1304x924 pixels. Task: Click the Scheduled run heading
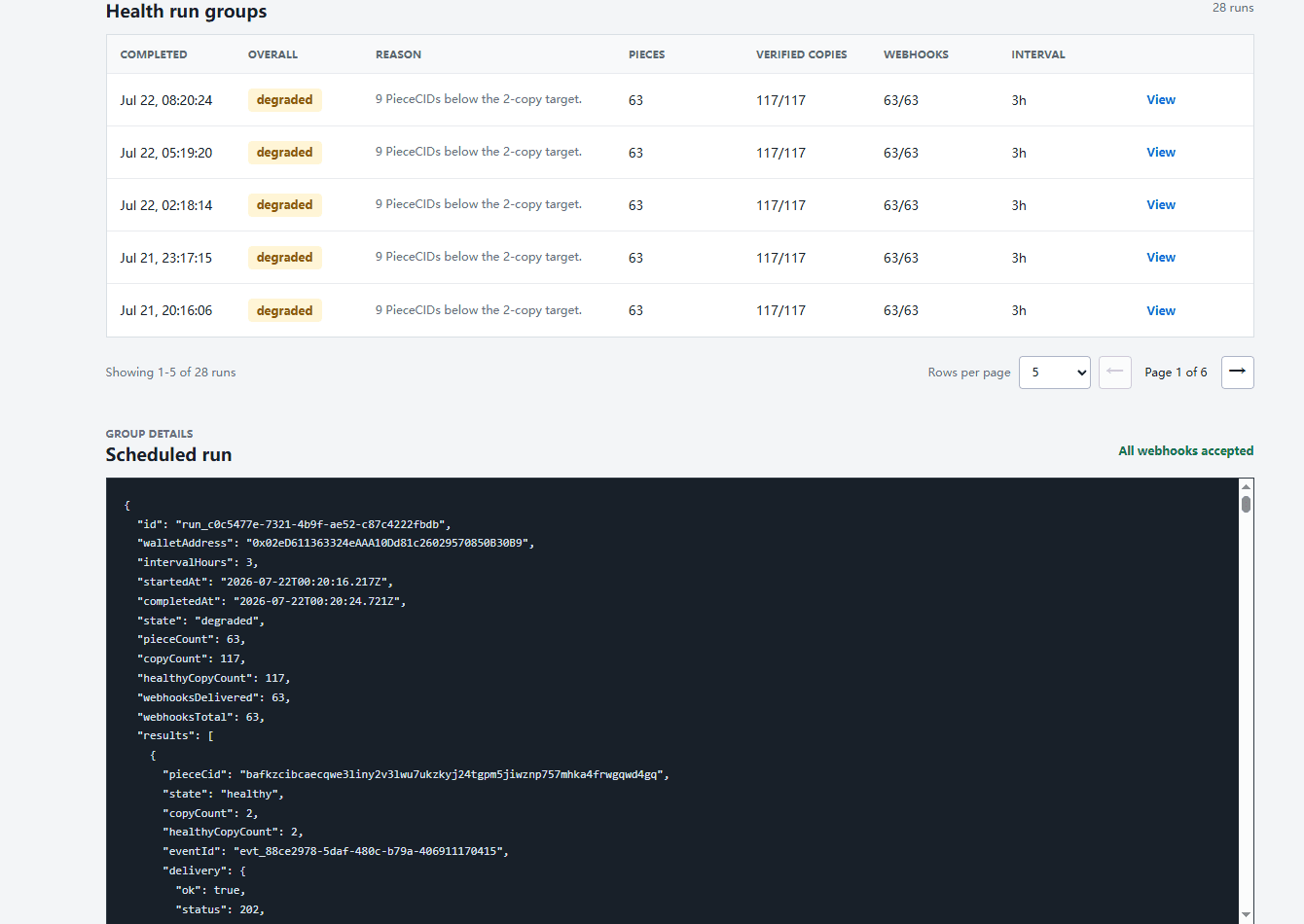pyautogui.click(x=168, y=455)
